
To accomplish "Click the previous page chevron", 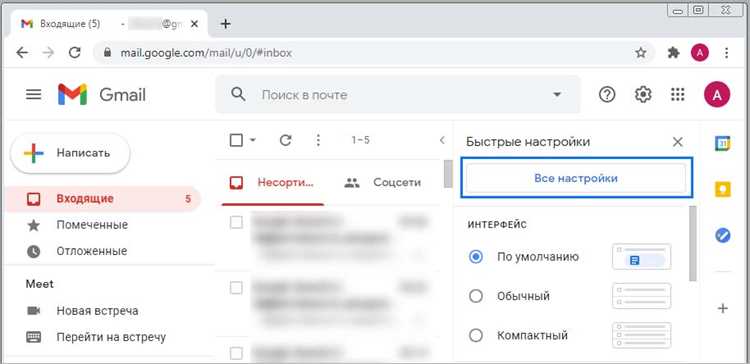I will [x=442, y=140].
